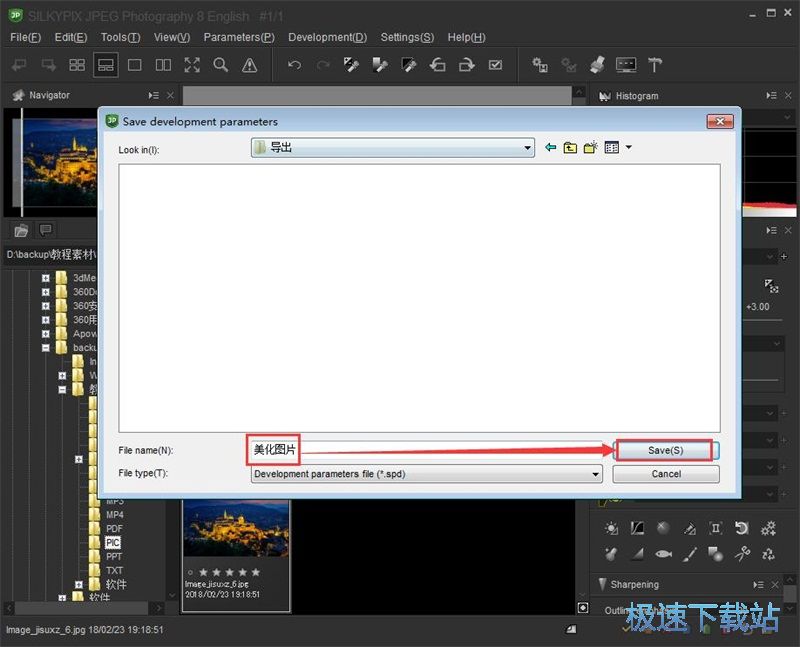Switch to thumbnail view mode in toolbar
Screen dimensions: 800x647
click(x=77, y=65)
